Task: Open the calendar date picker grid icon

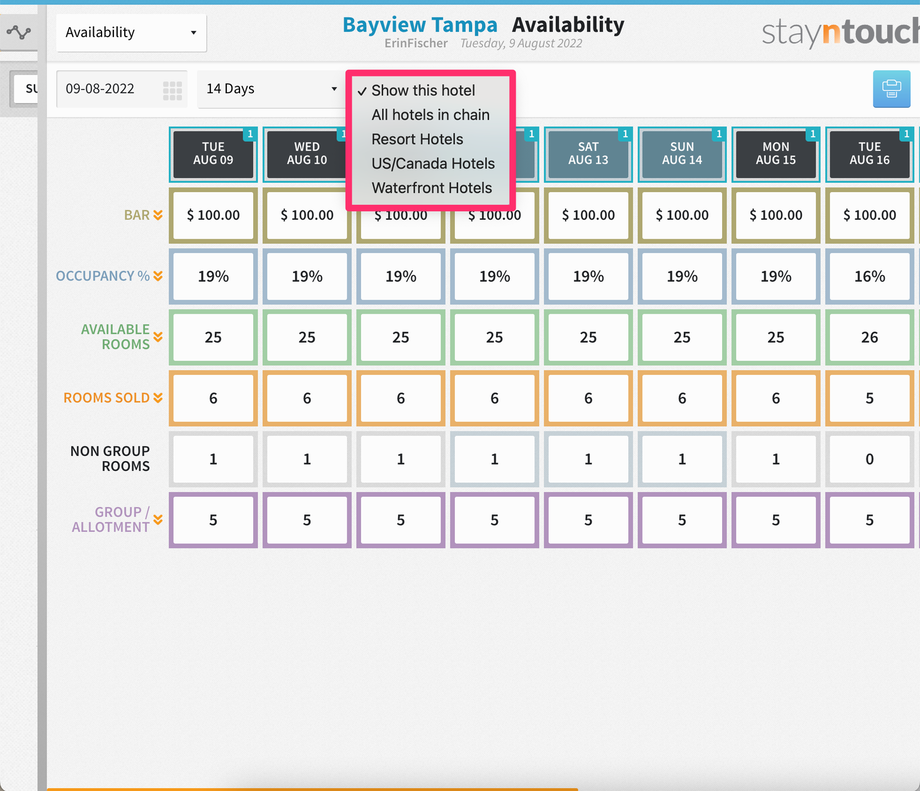Action: [x=172, y=91]
